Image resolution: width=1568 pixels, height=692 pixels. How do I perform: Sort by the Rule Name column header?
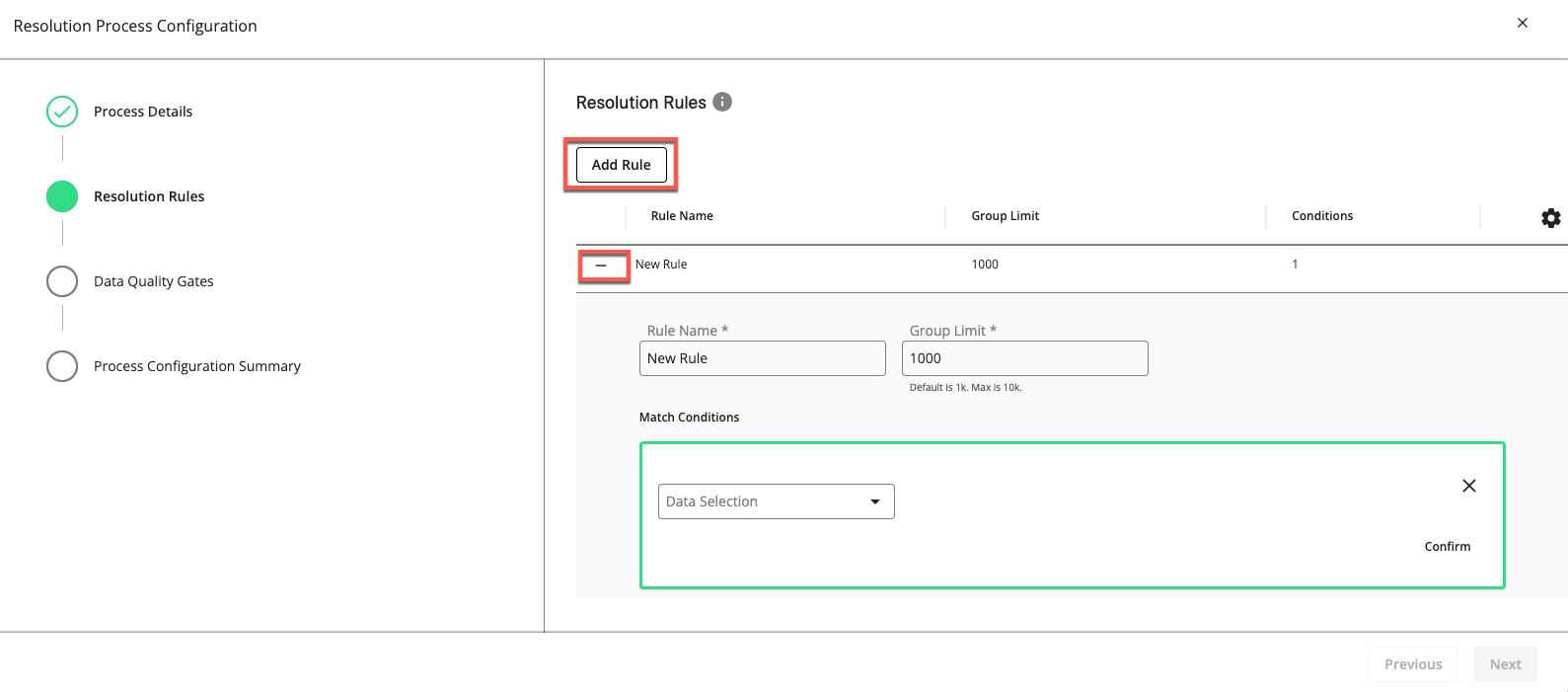[682, 216]
